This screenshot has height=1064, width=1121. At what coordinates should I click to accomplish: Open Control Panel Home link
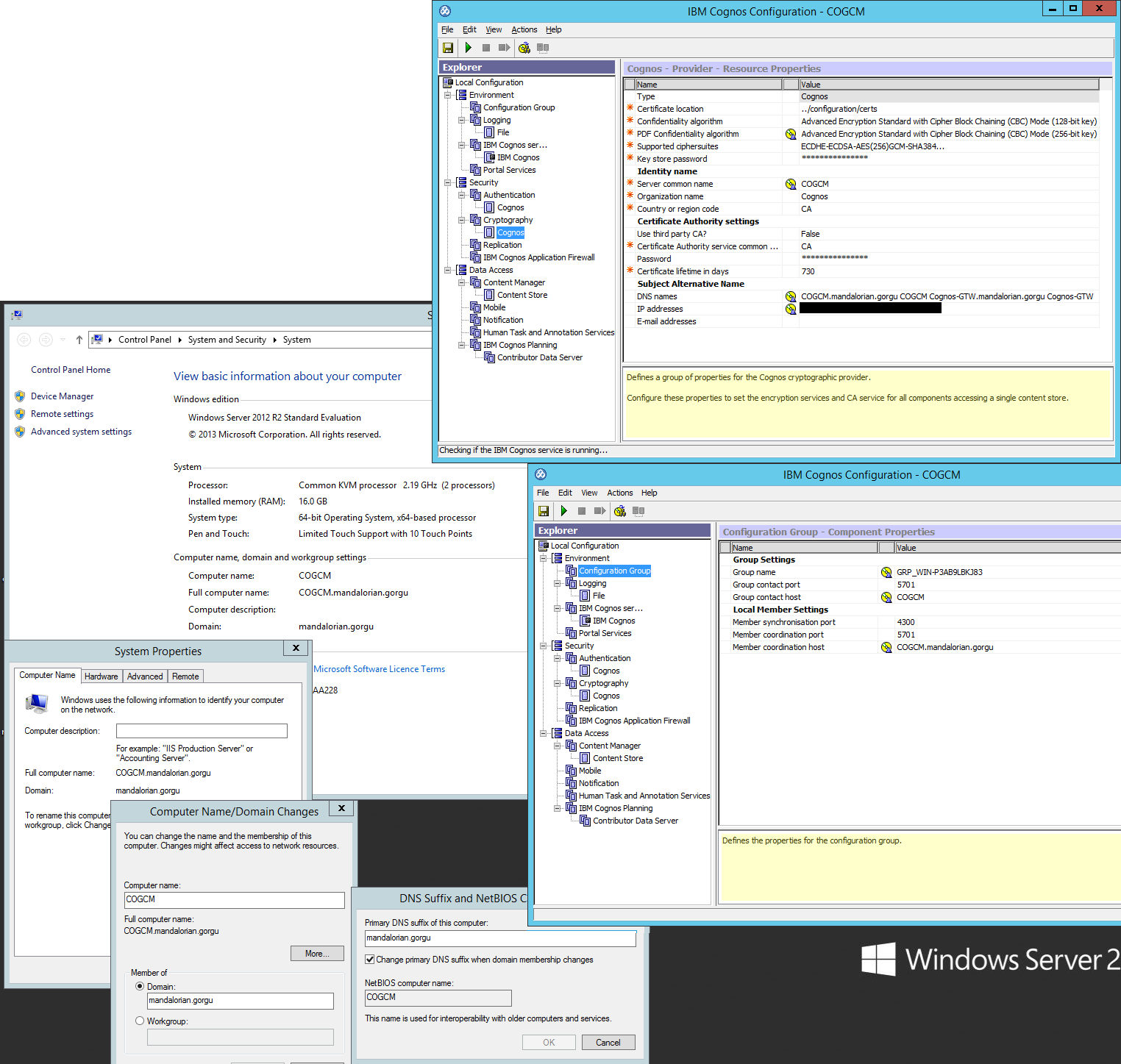coord(71,370)
